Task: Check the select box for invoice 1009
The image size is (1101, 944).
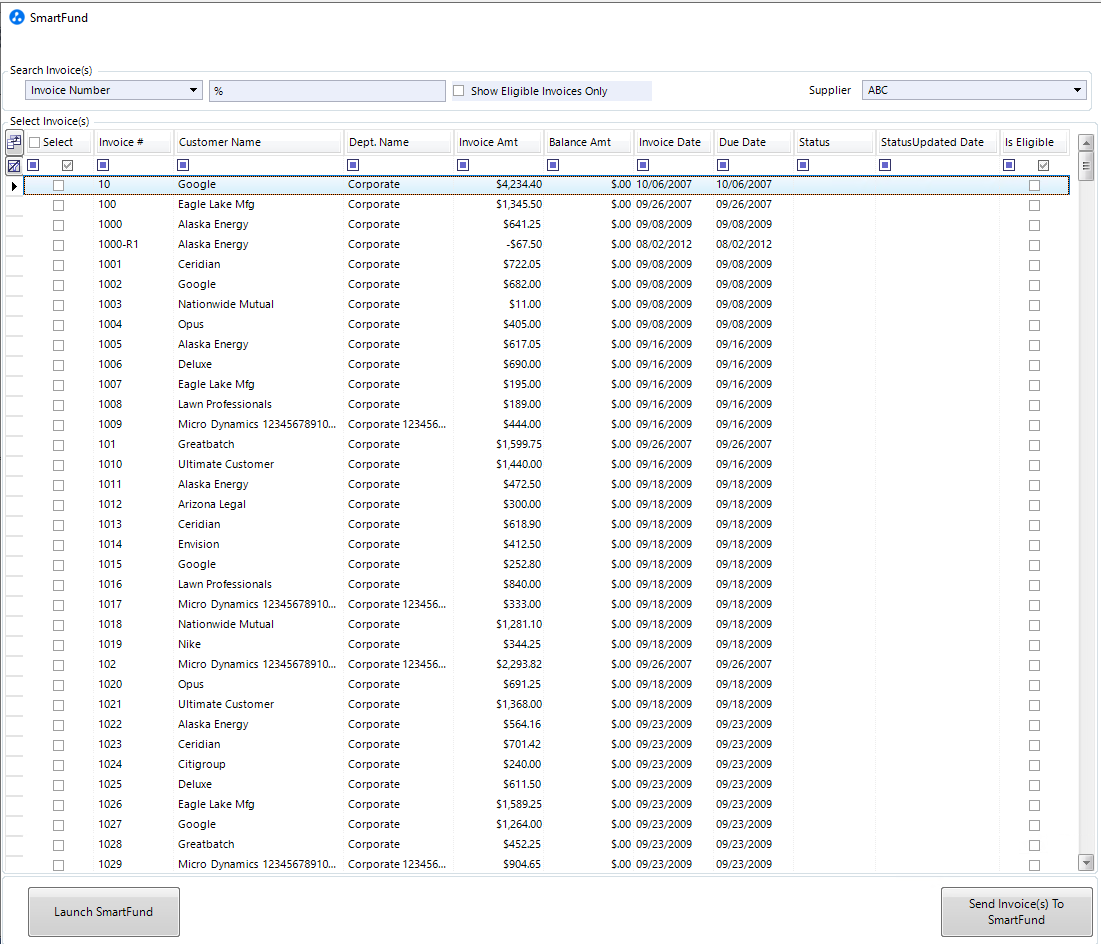Action: (58, 425)
